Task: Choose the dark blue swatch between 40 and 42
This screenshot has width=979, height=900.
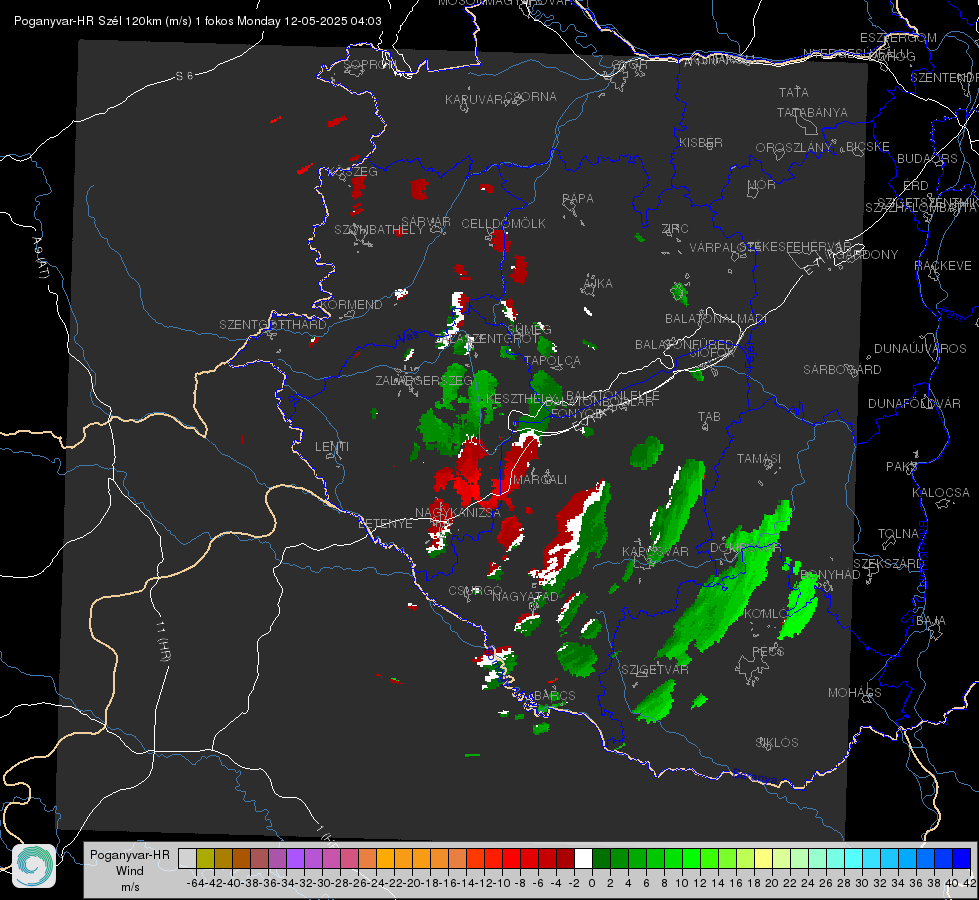Action: (962, 859)
